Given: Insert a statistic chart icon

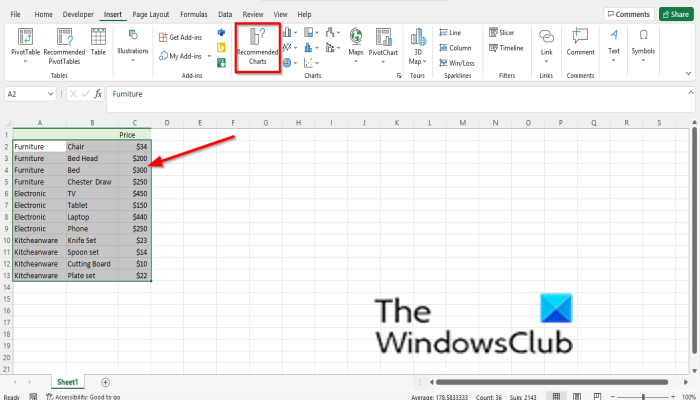Looking at the screenshot, I should click(308, 47).
